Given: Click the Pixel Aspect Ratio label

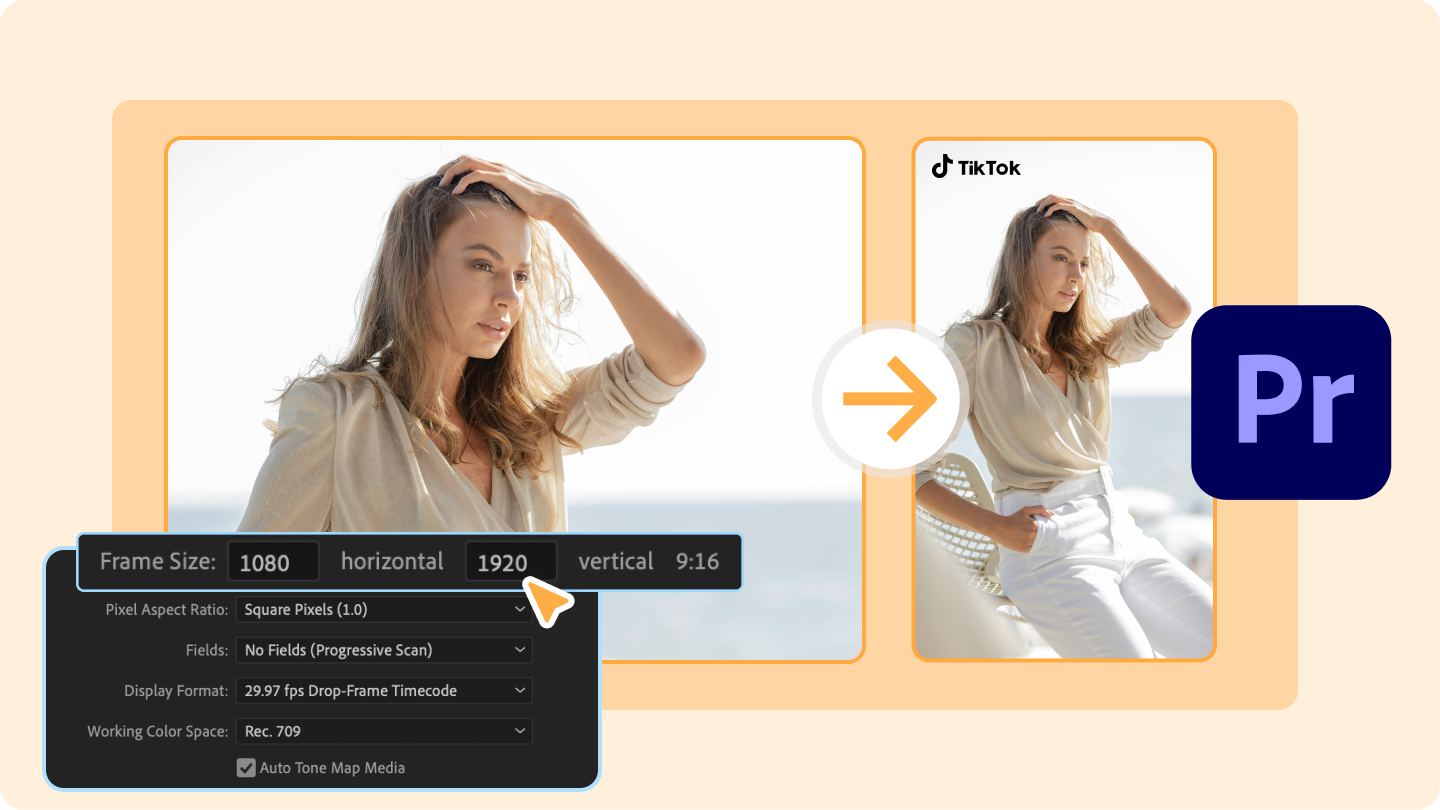Looking at the screenshot, I should point(167,609).
